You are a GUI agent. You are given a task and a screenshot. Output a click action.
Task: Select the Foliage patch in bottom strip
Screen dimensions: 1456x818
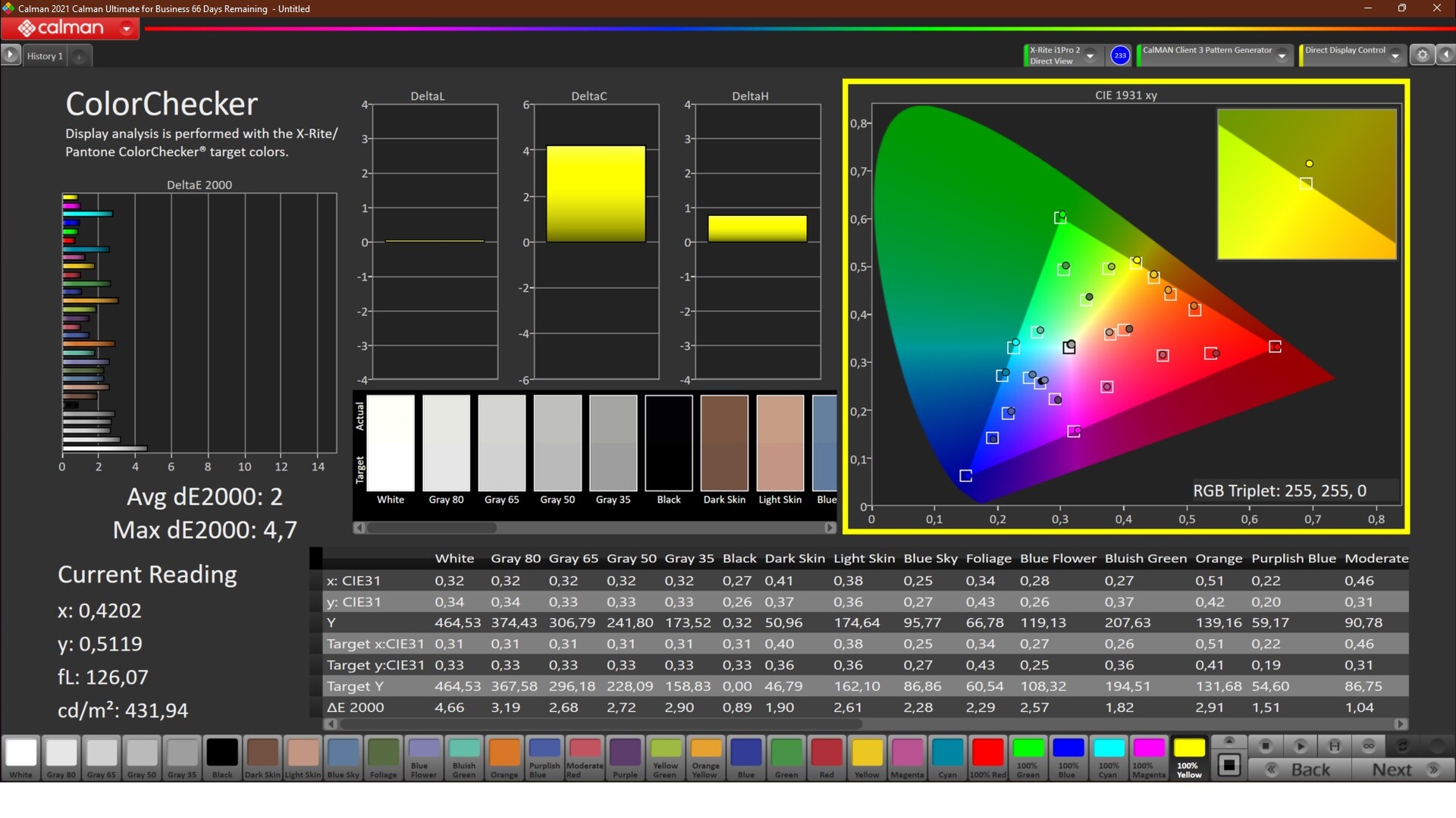[383, 757]
